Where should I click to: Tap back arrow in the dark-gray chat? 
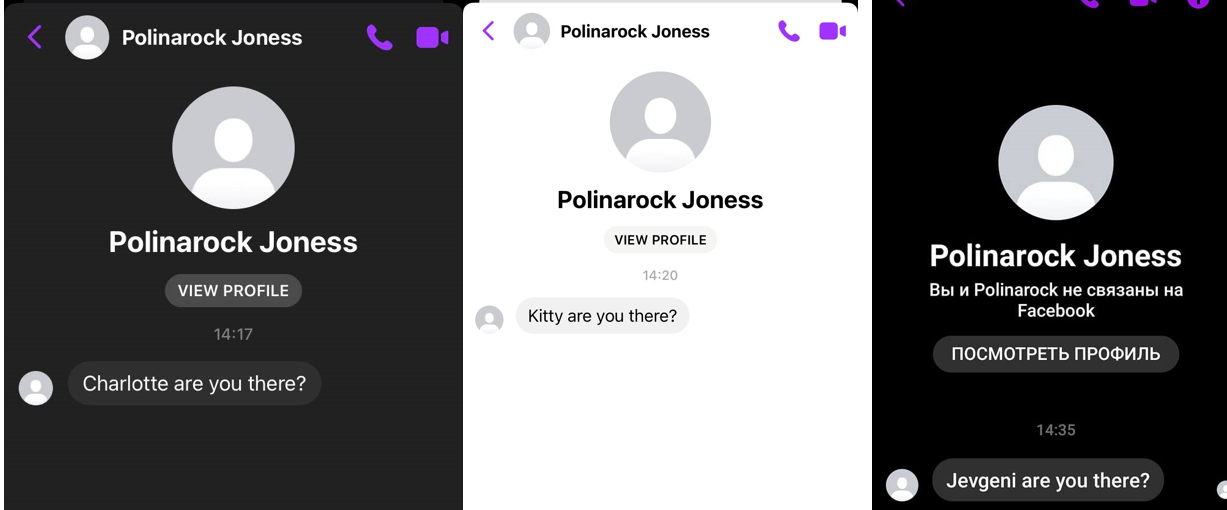[x=35, y=38]
